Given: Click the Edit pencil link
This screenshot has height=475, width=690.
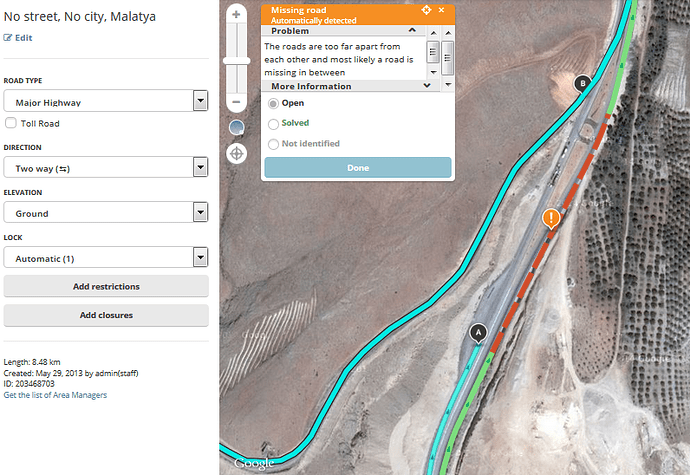Looking at the screenshot, I should click(x=18, y=37).
